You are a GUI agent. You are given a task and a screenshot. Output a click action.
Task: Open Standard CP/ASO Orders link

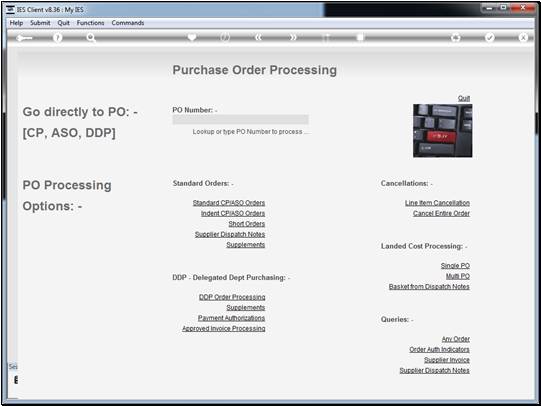pos(229,203)
